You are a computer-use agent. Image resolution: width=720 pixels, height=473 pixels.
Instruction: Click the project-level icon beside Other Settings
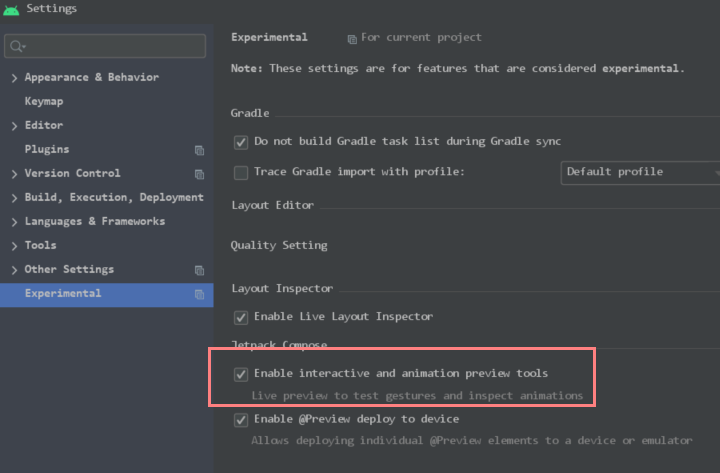coord(199,270)
